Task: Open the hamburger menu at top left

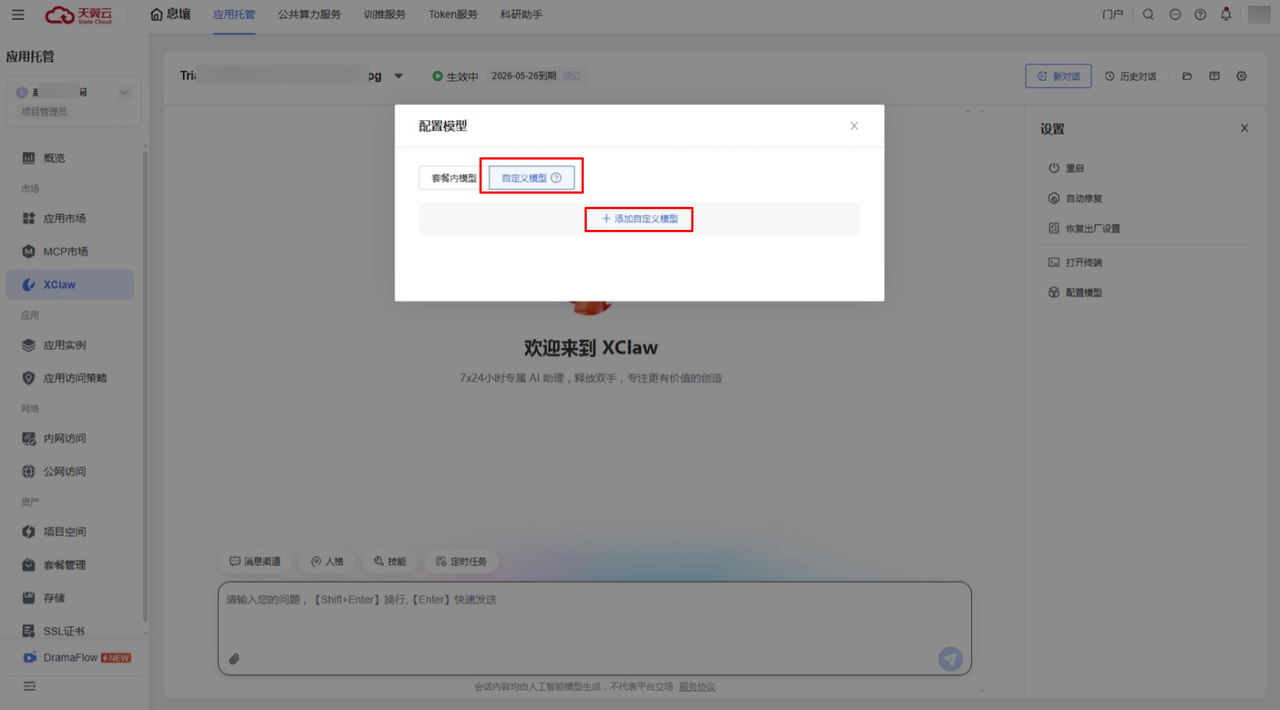Action: click(x=18, y=15)
